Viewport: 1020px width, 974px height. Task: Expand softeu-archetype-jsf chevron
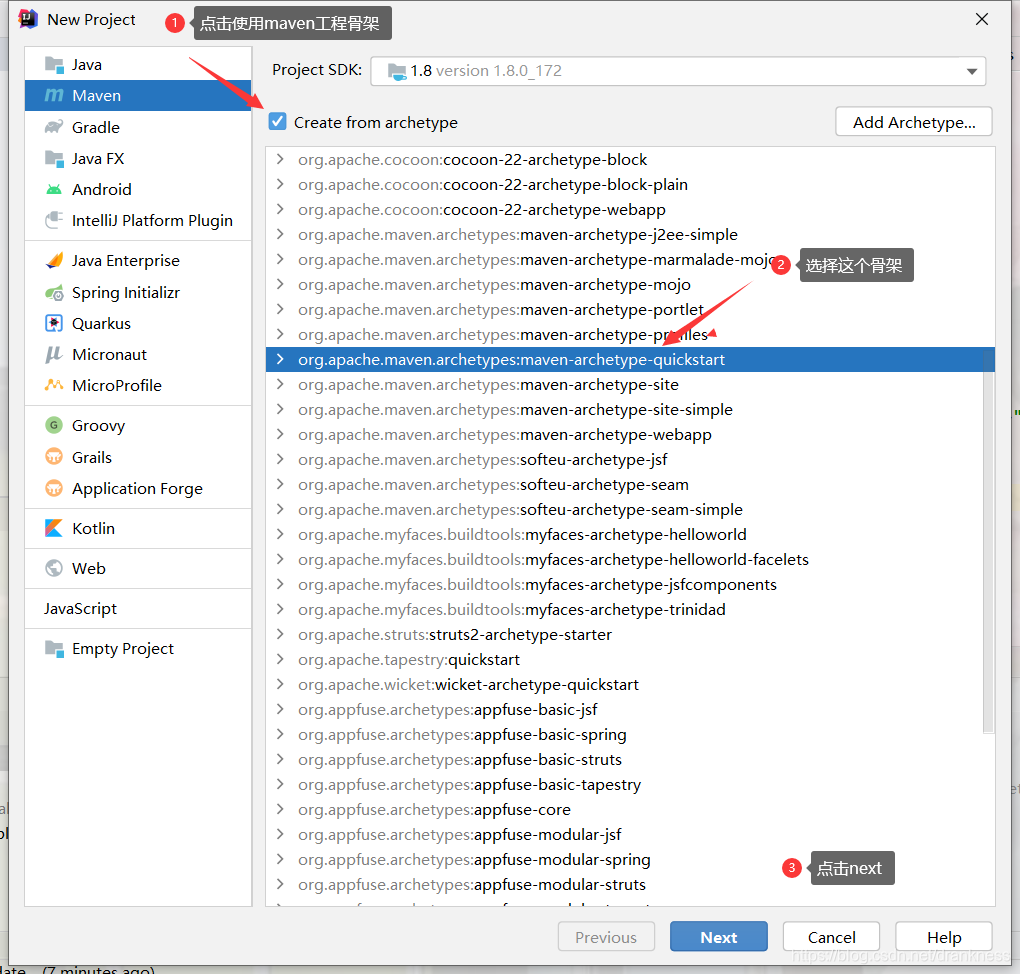(280, 459)
